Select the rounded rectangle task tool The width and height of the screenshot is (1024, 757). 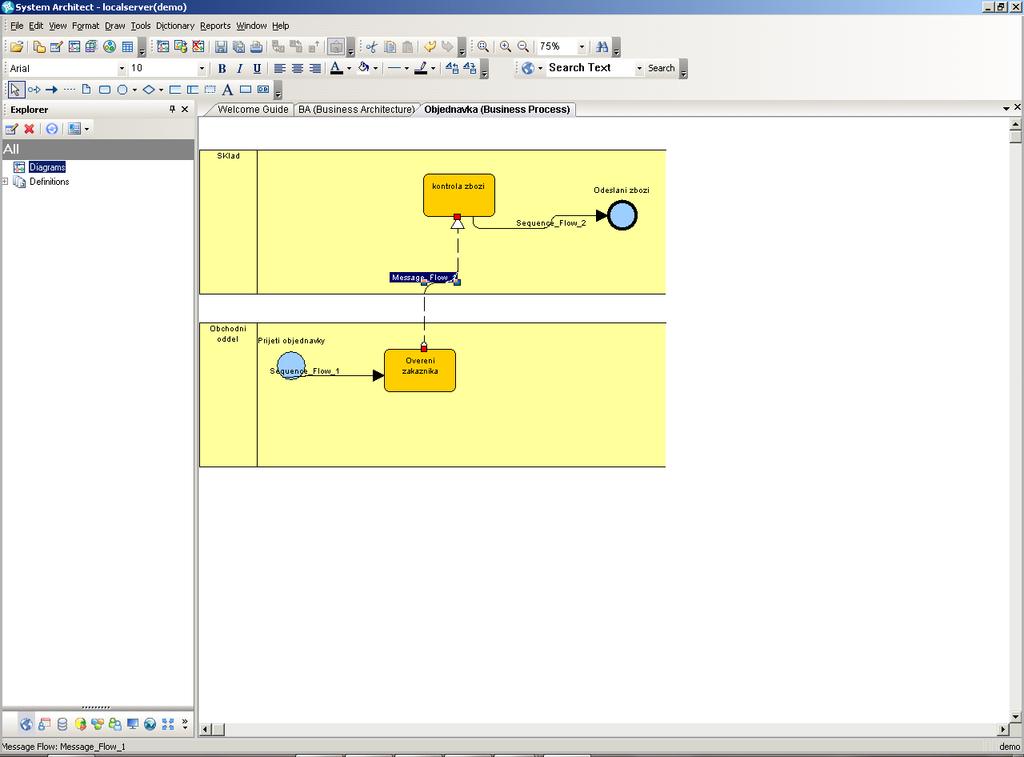coord(104,89)
